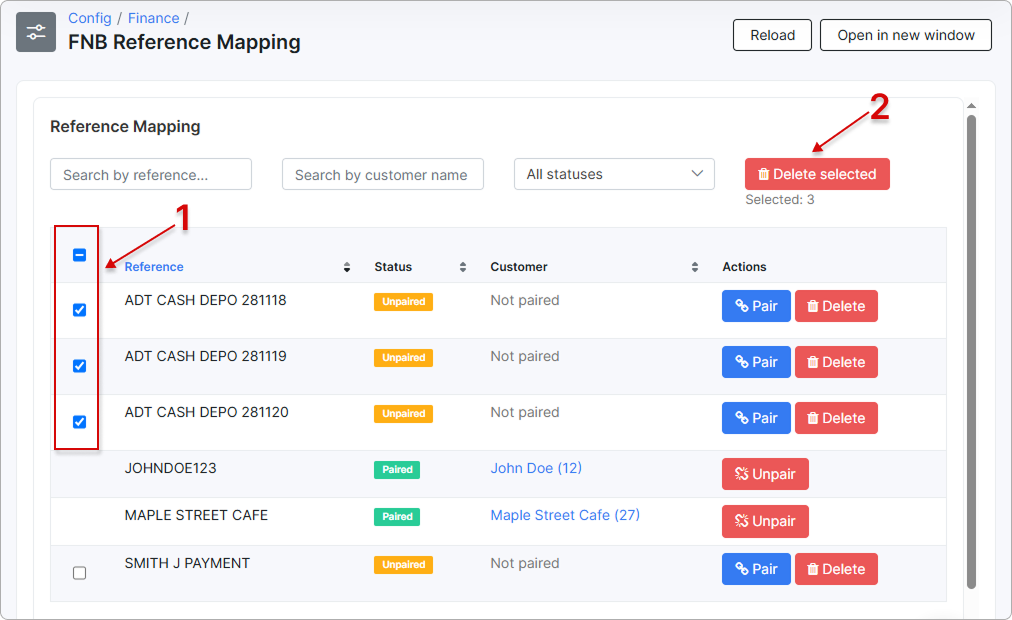Delete the ADT CASH DEPO 281119 reference
Screen dimensions: 1012x620
tap(836, 362)
